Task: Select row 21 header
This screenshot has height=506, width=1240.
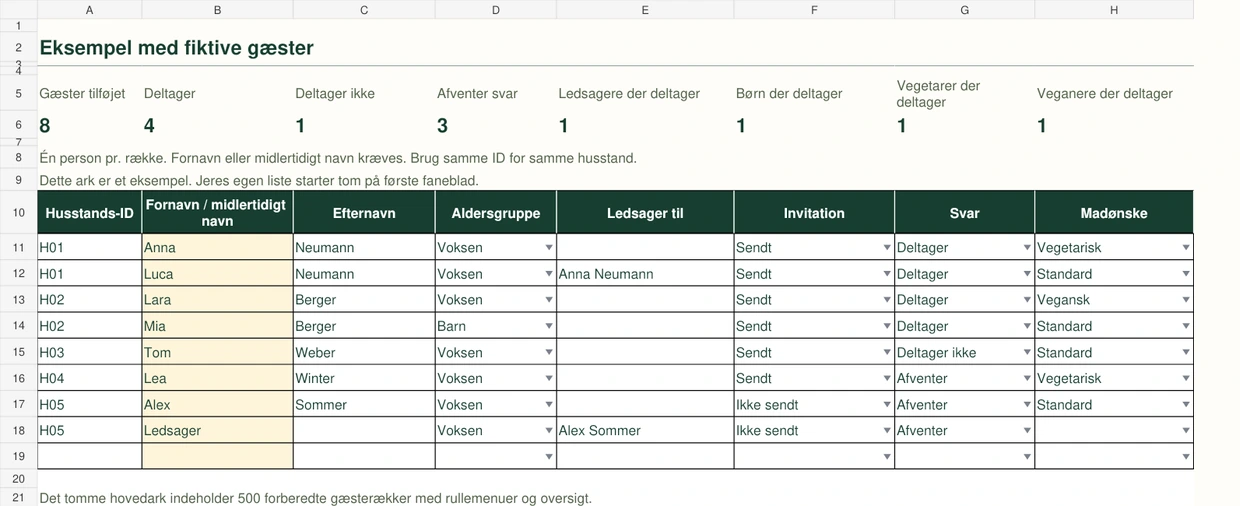Action: pos(19,498)
